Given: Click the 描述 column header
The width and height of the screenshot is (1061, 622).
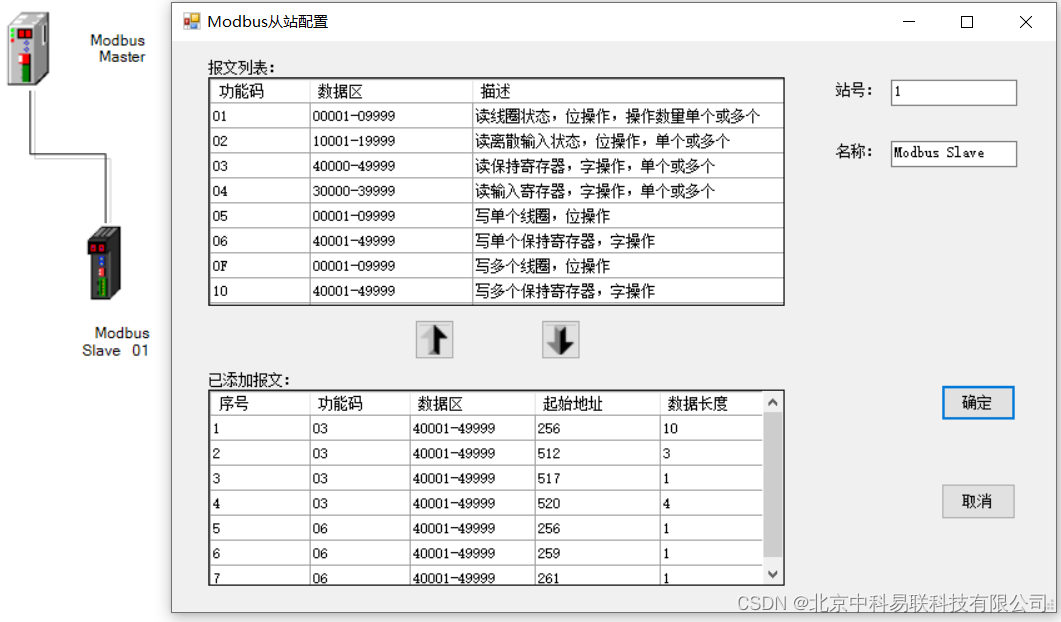Looking at the screenshot, I should (628, 91).
